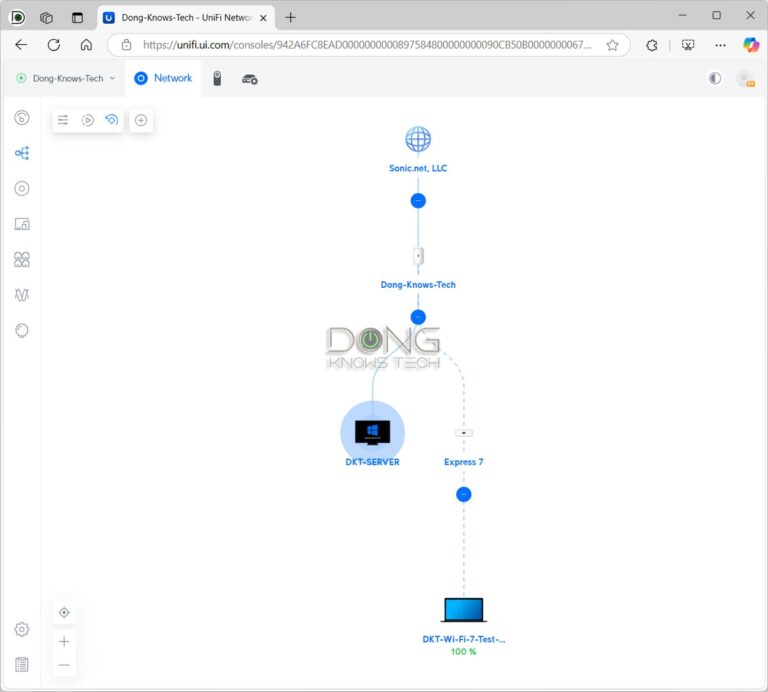Switch to the Network application tab
Screen dimensions: 768x692
point(163,78)
